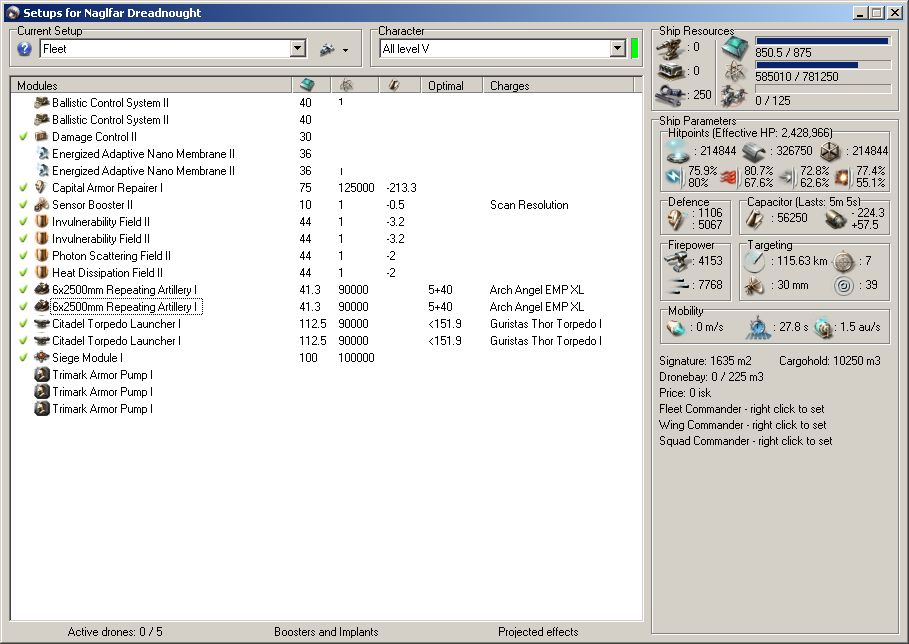Click the Damage Control II module icon
The image size is (909, 644).
click(42, 136)
